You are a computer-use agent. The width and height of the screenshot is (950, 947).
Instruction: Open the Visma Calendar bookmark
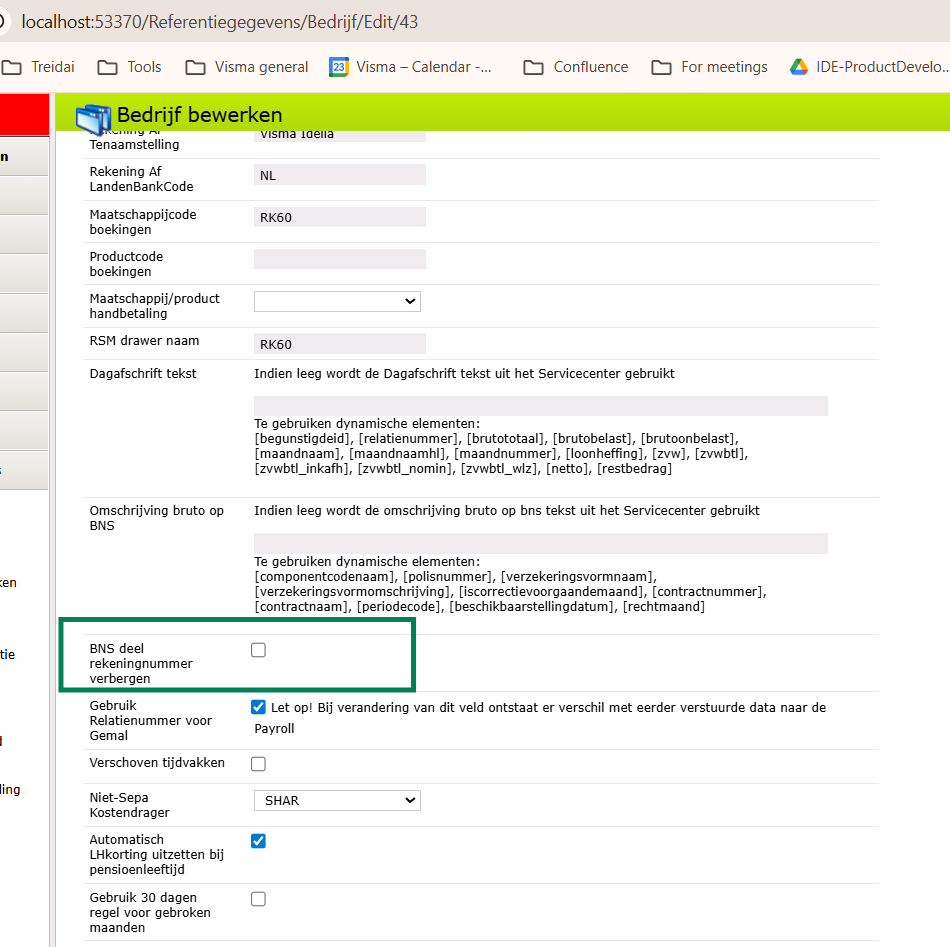click(411, 67)
